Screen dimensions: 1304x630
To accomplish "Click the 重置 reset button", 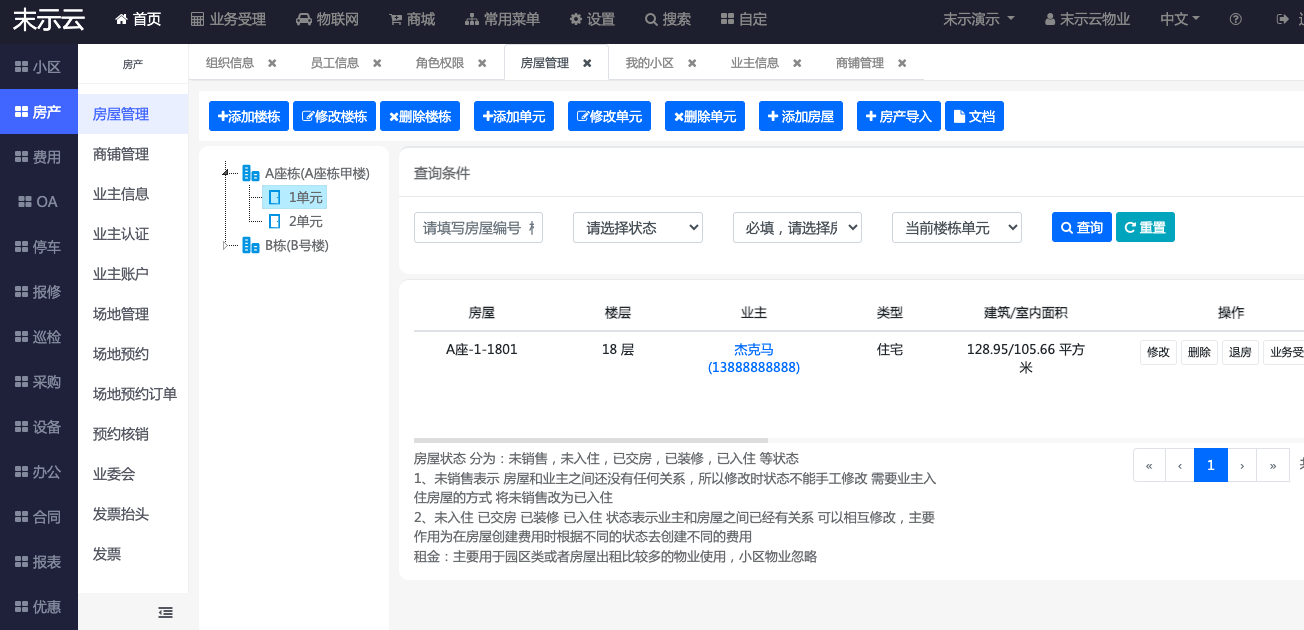I will click(1145, 227).
